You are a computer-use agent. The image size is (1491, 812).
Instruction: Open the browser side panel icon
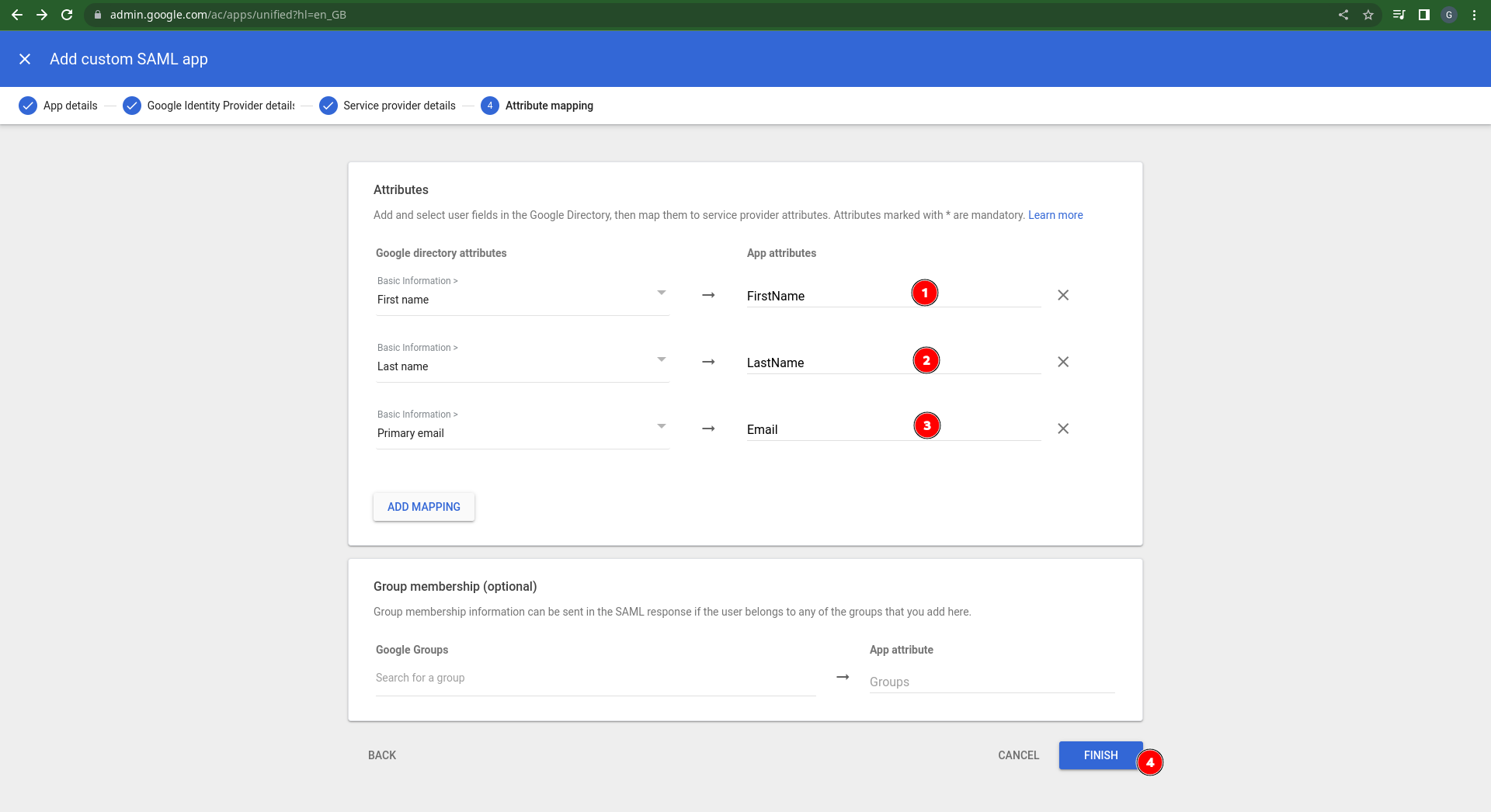pyautogui.click(x=1424, y=15)
